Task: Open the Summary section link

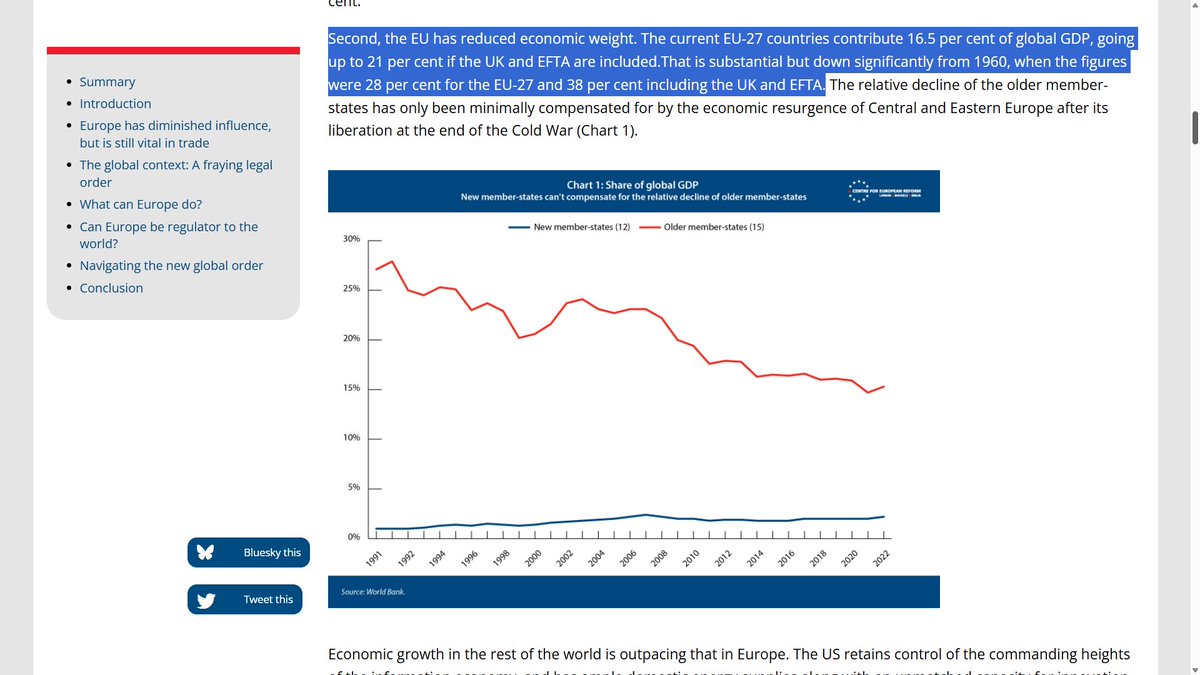Action: 107,82
